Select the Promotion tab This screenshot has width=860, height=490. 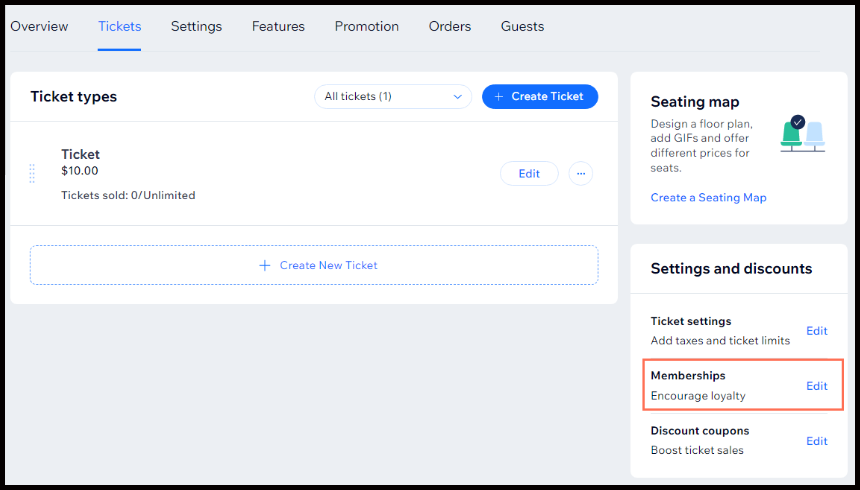(x=366, y=26)
